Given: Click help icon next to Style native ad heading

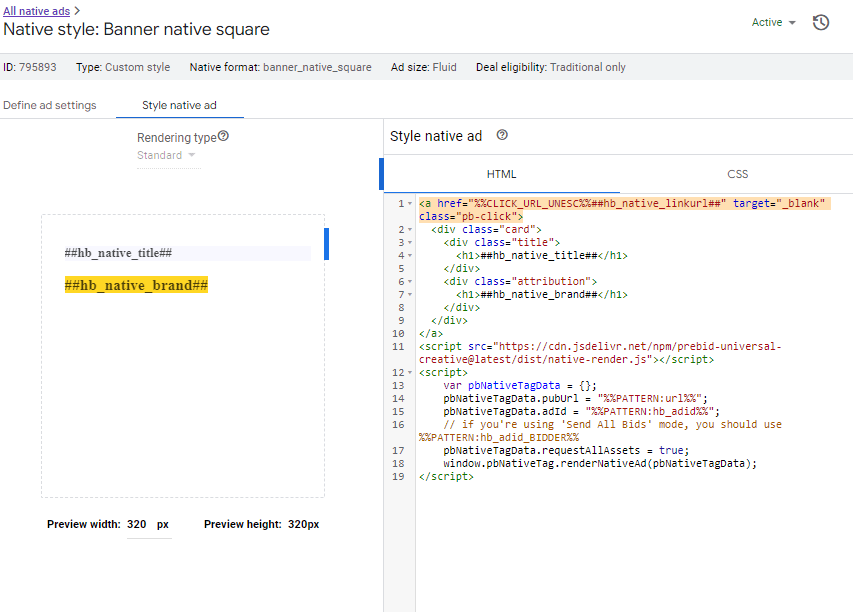Looking at the screenshot, I should point(502,136).
